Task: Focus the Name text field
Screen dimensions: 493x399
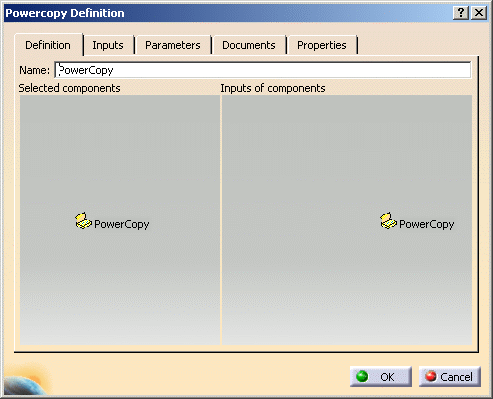Action: click(263, 70)
